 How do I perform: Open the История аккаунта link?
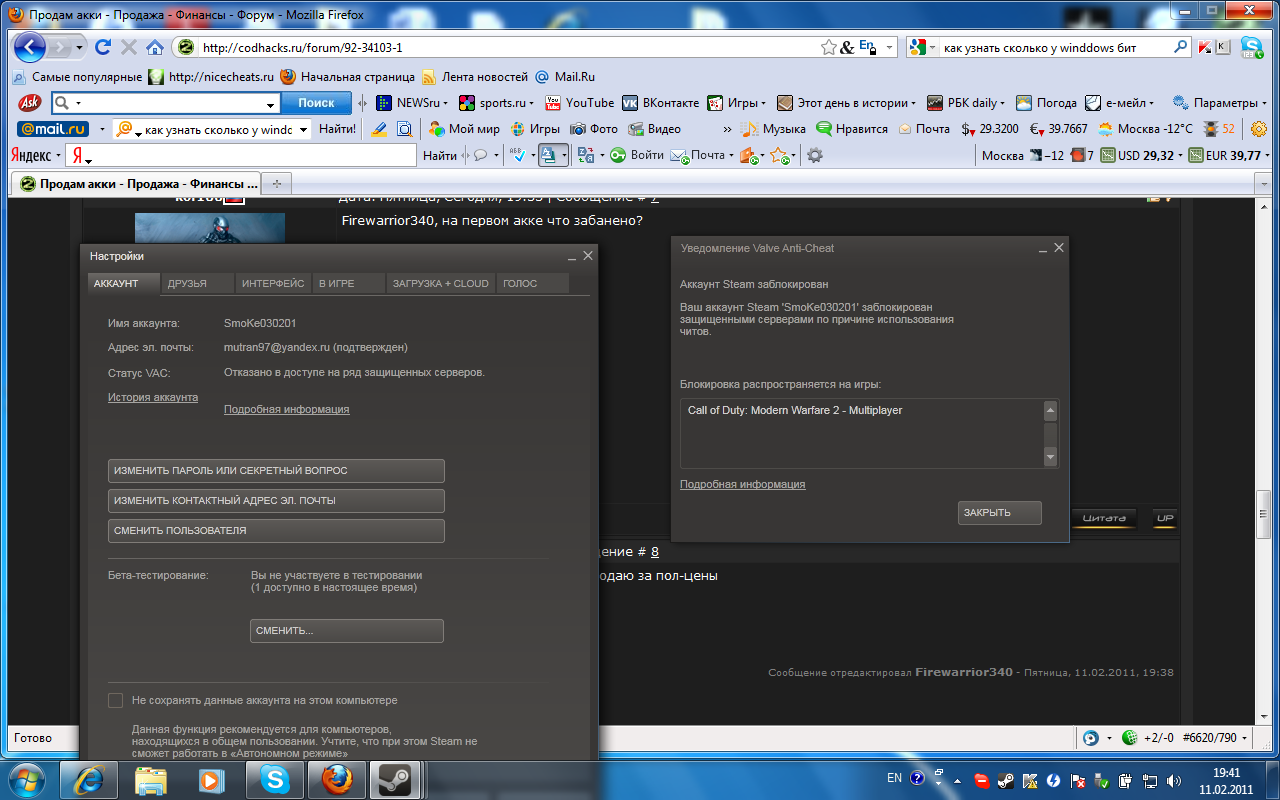click(x=153, y=397)
